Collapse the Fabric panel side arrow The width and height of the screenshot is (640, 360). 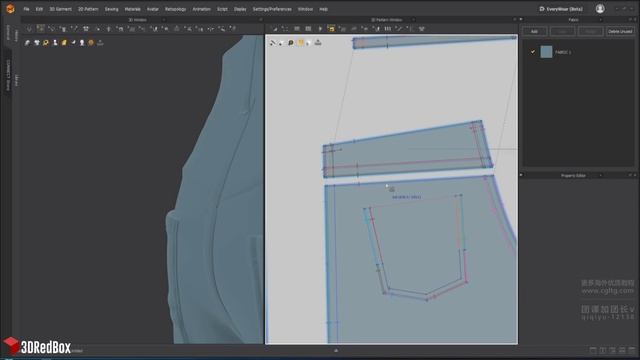(x=521, y=20)
